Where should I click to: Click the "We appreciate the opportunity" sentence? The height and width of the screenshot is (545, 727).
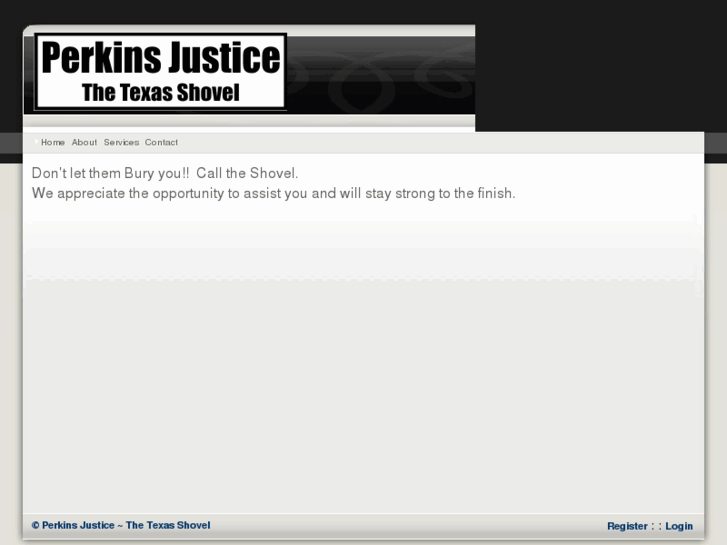click(274, 193)
